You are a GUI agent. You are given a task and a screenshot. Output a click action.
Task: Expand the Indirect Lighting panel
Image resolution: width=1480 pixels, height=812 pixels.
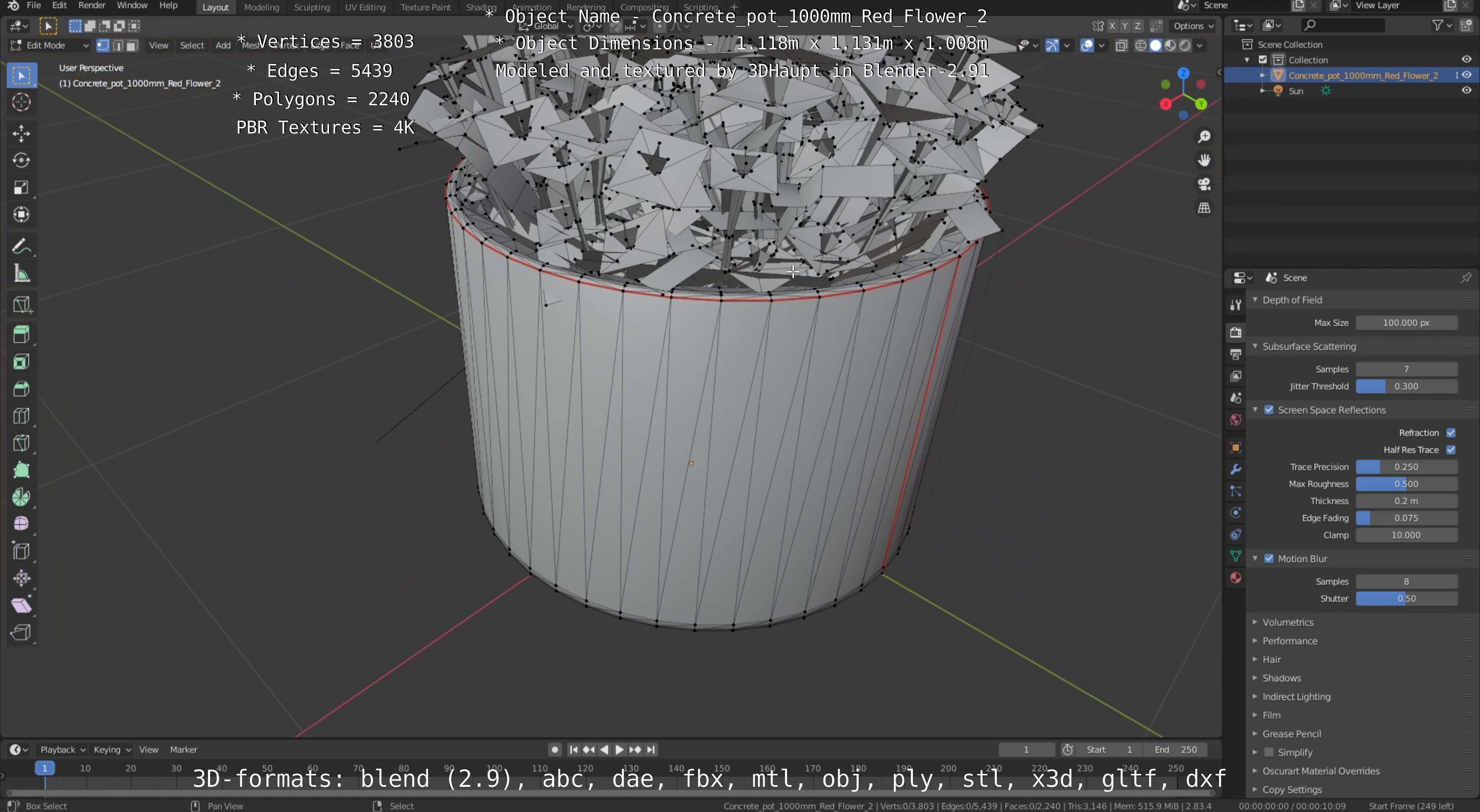(x=1296, y=697)
